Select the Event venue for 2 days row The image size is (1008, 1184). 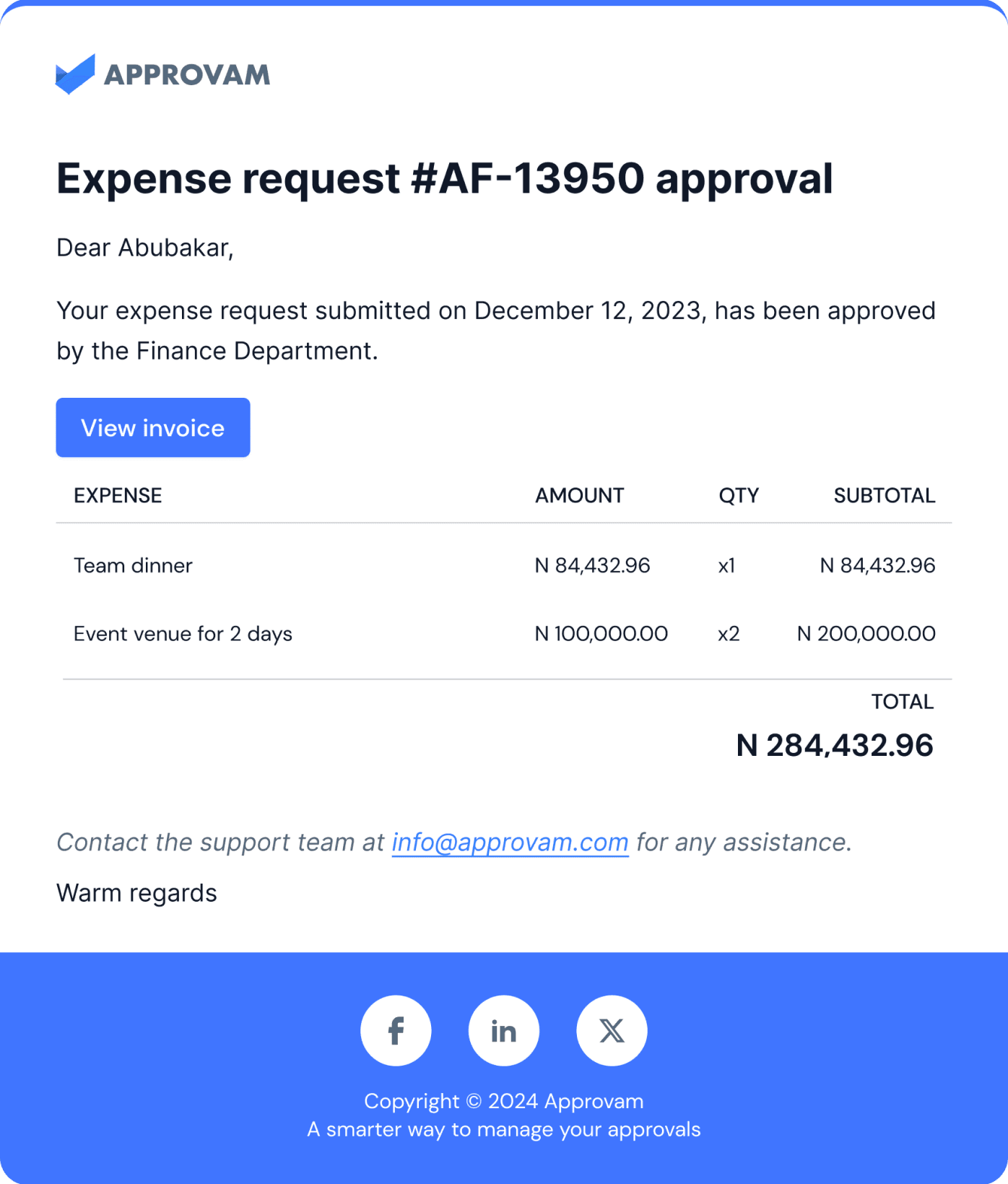504,634
